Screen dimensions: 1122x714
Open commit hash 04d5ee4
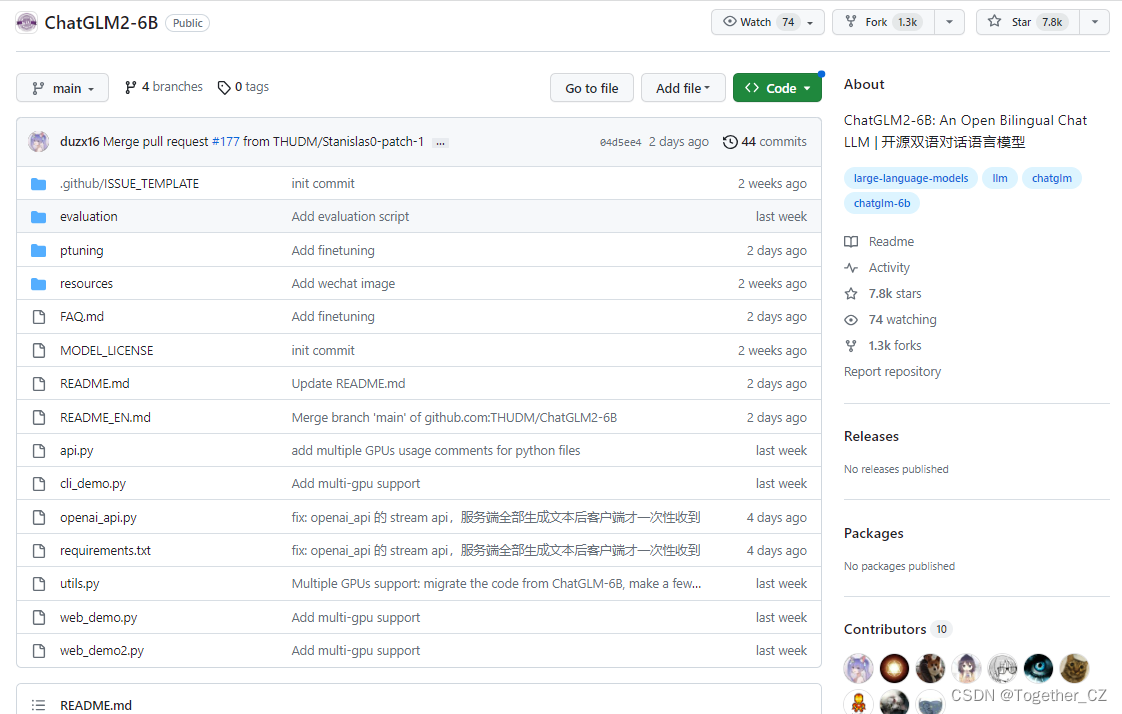[620, 142]
